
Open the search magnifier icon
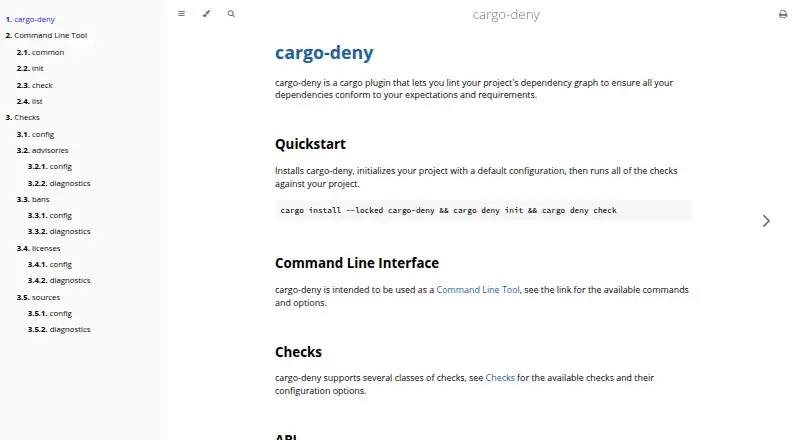[231, 14]
